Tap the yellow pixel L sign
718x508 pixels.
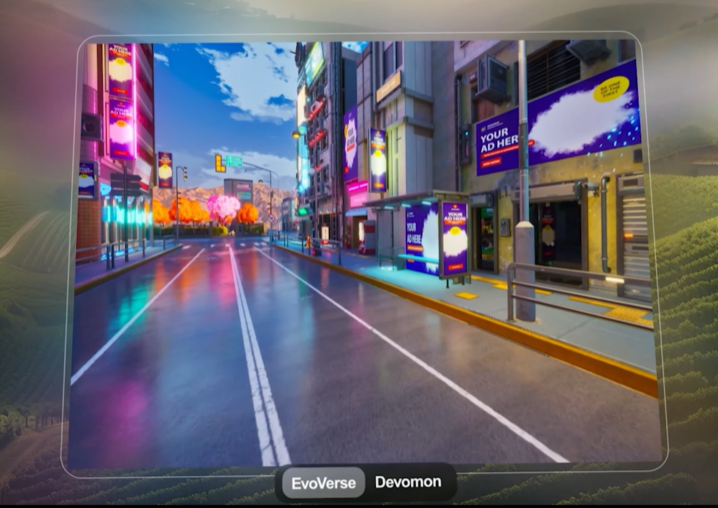[x=220, y=163]
